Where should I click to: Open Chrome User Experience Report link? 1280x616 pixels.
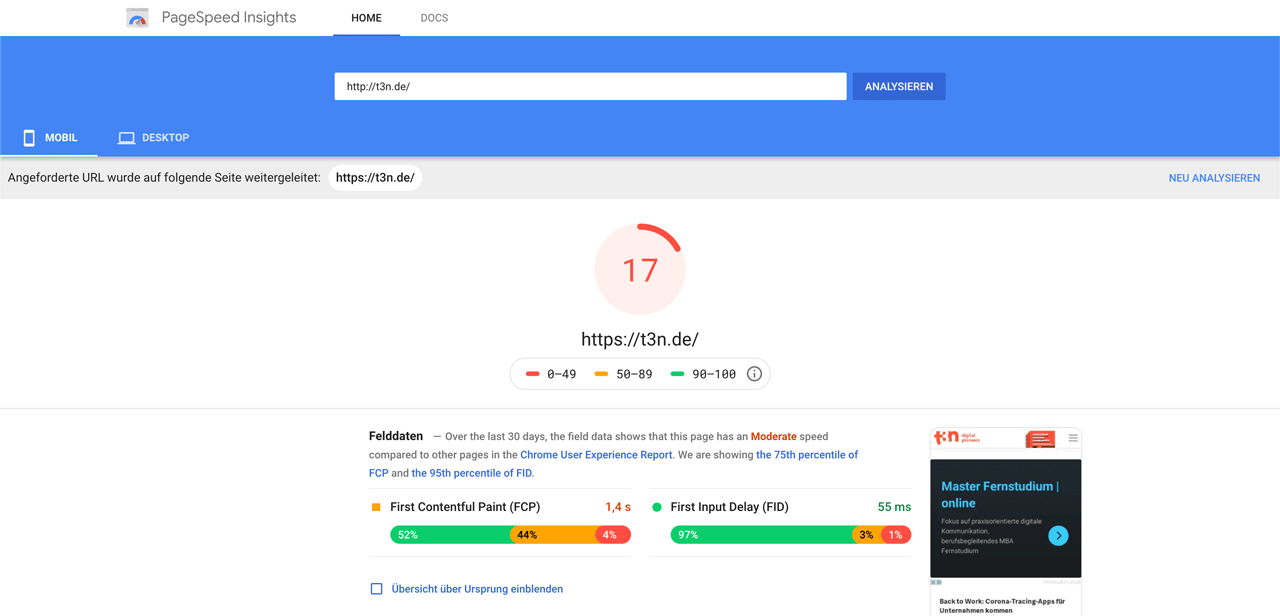coord(596,455)
